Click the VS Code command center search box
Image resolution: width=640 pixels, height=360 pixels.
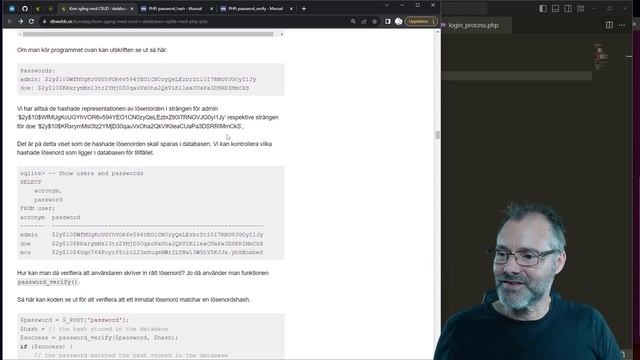coord(464,8)
